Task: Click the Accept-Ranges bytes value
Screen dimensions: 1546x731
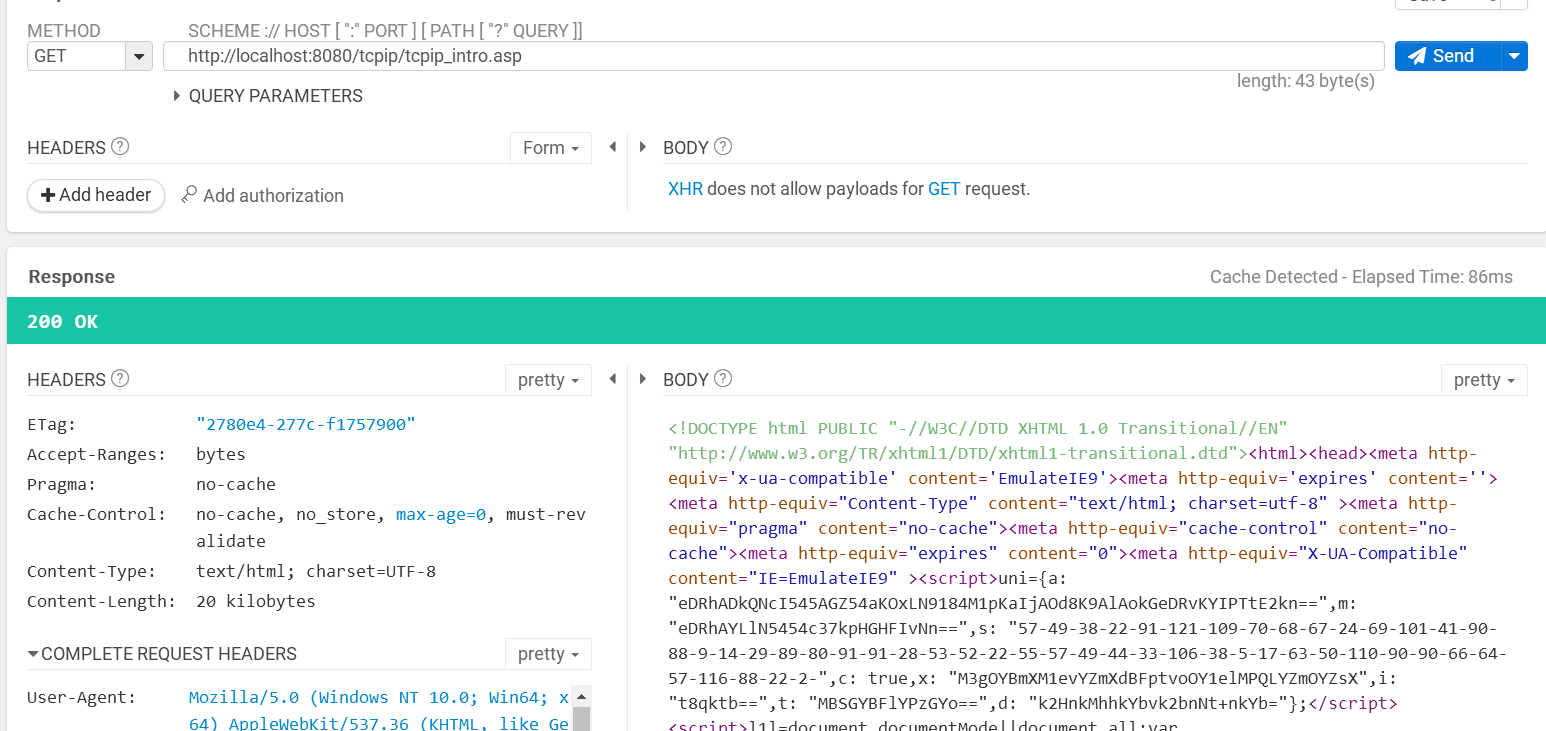Action: [x=221, y=455]
